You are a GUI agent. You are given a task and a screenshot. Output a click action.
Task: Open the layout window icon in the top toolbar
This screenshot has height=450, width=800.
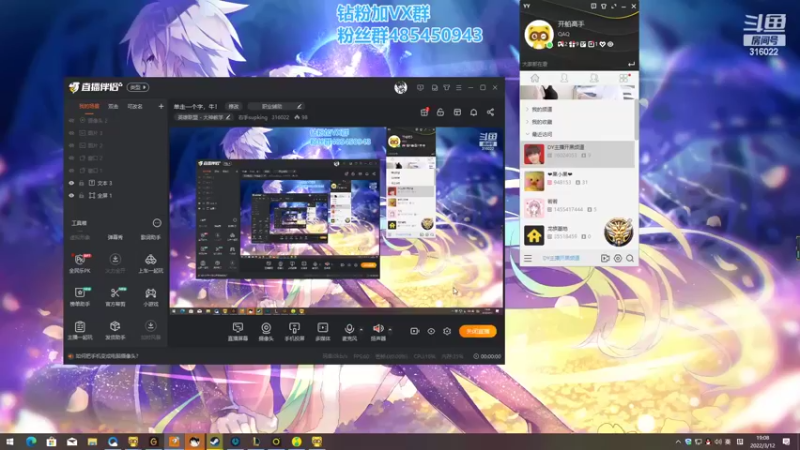(x=457, y=112)
